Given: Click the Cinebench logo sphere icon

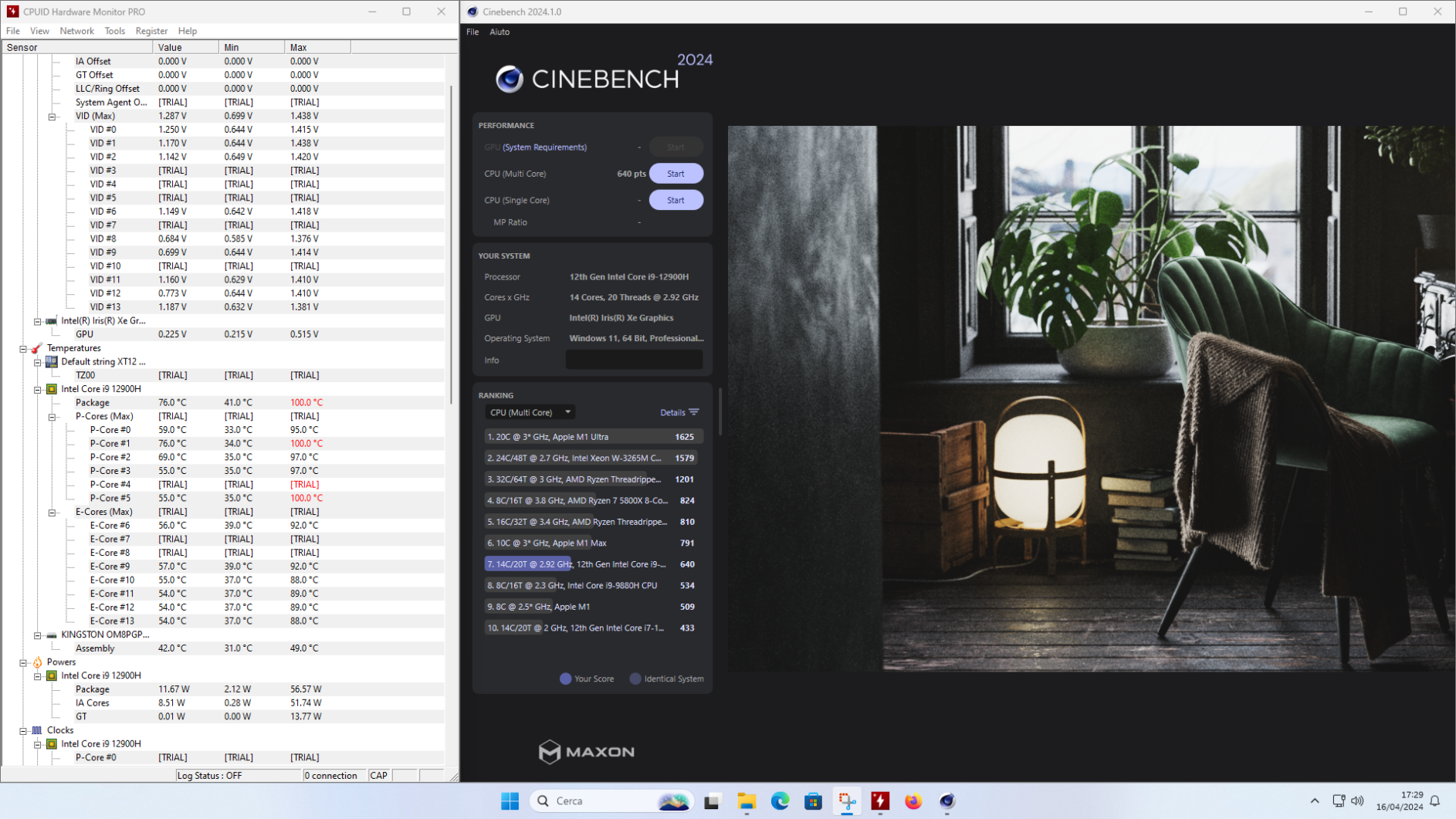Looking at the screenshot, I should (510, 79).
